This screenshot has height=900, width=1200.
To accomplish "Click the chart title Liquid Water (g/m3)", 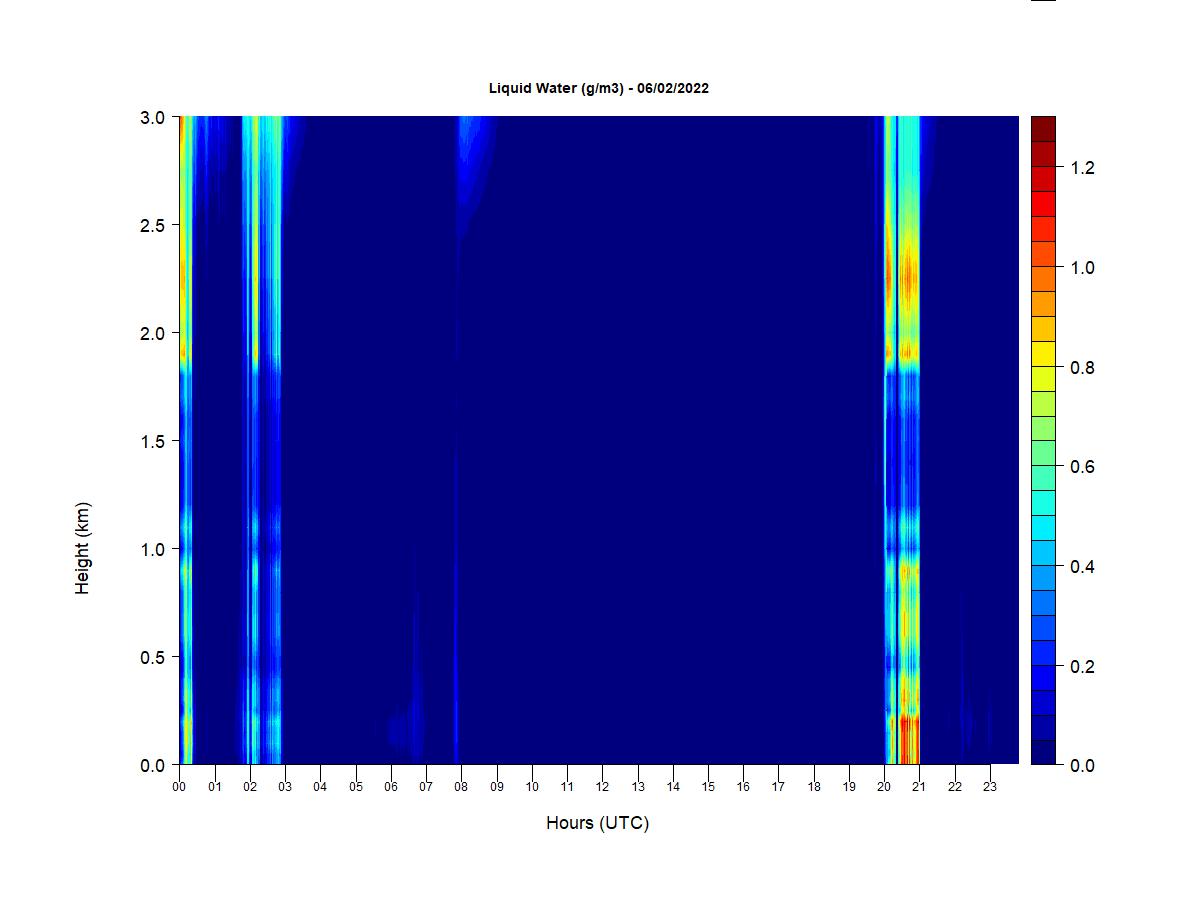I will tap(598, 88).
